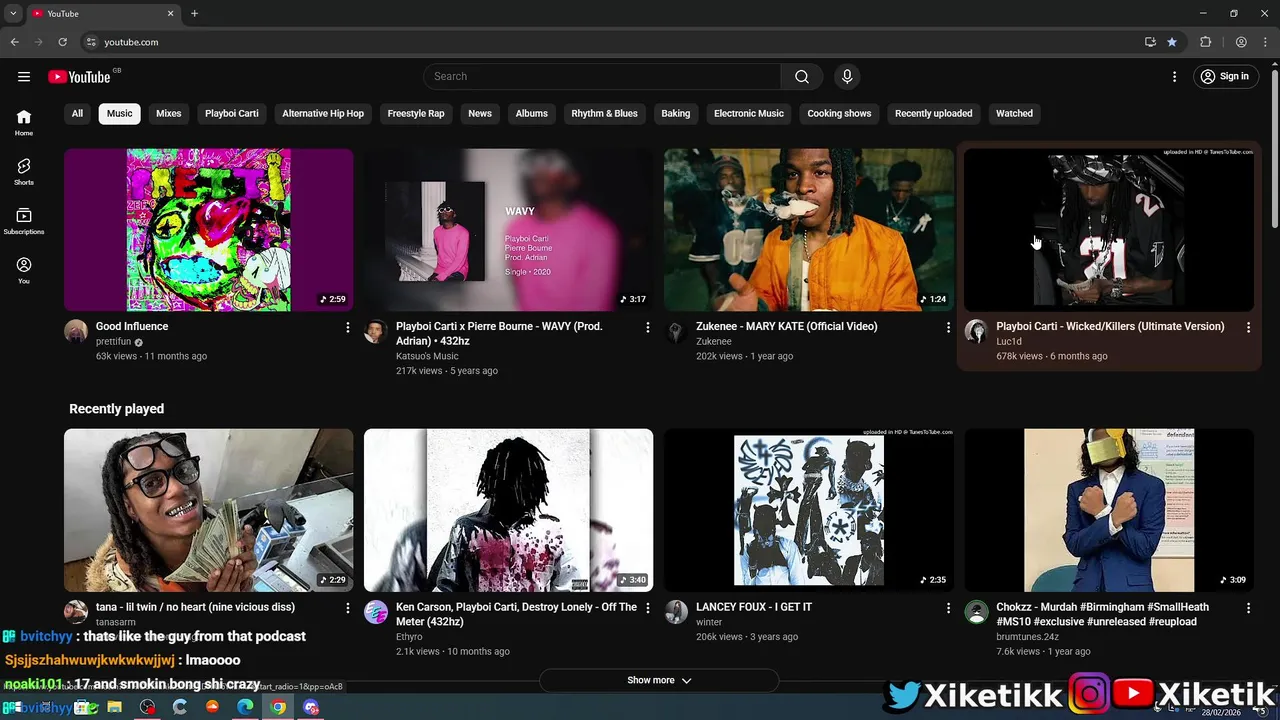Open a new browser tab
The image size is (1280, 720).
pyautogui.click(x=194, y=13)
